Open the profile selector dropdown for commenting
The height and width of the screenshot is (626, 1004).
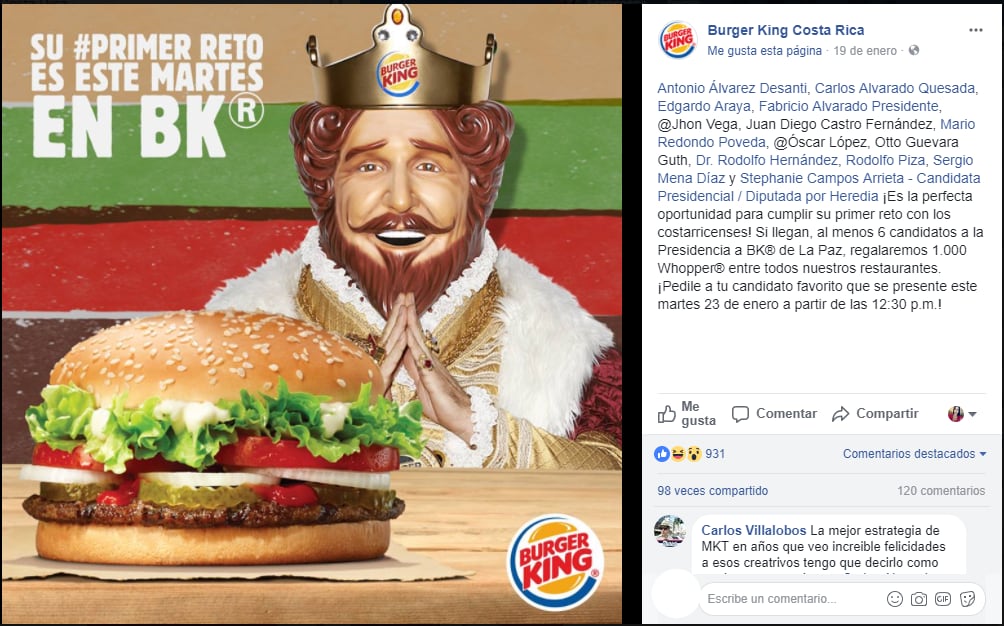tap(962, 414)
